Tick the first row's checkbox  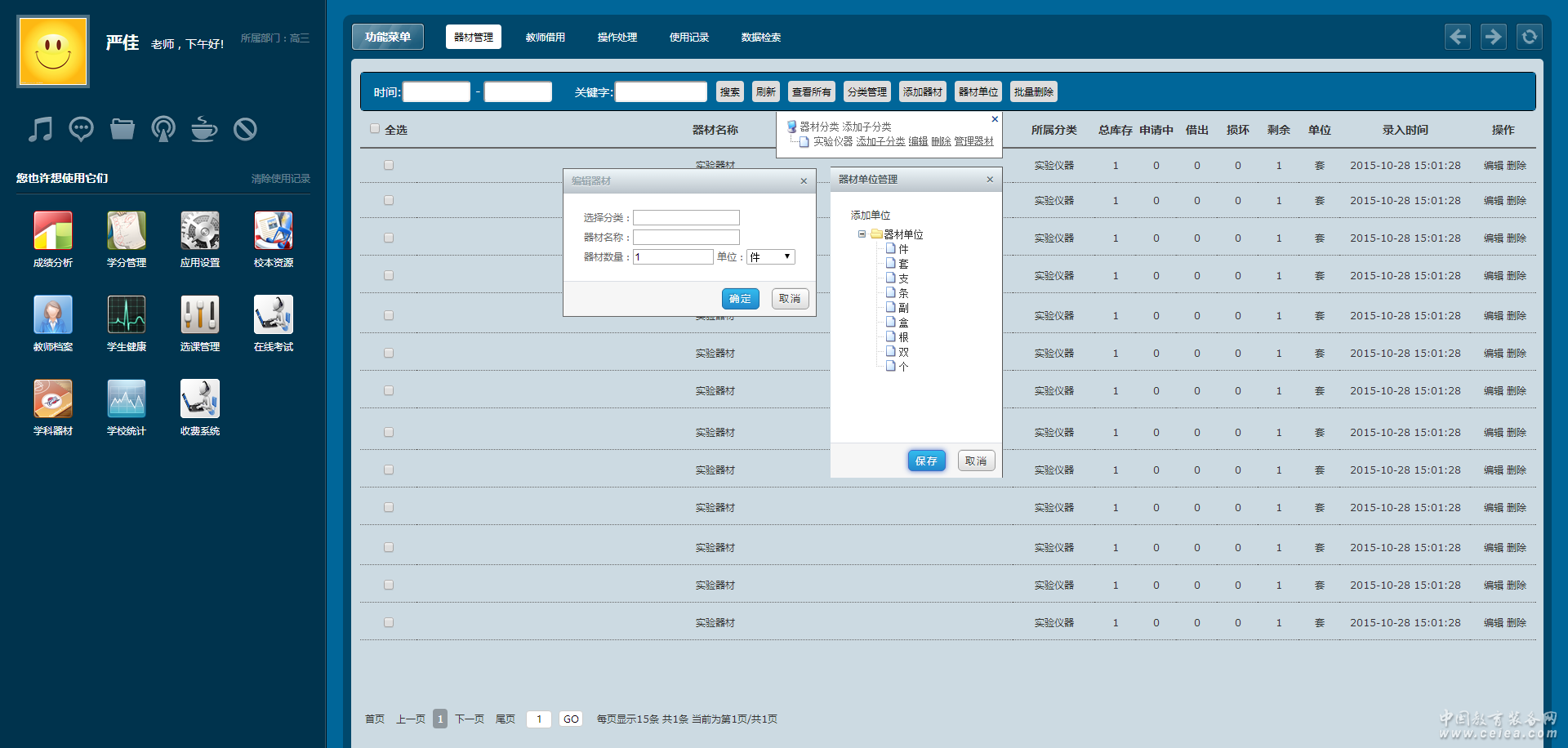pos(389,165)
